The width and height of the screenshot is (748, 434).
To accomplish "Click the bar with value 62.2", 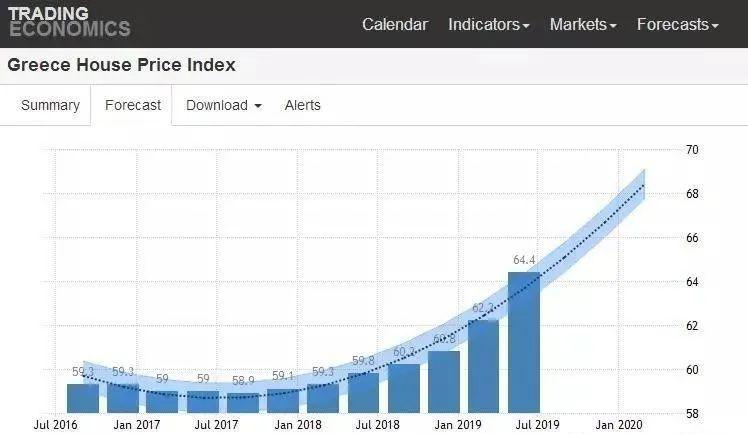I will click(484, 366).
